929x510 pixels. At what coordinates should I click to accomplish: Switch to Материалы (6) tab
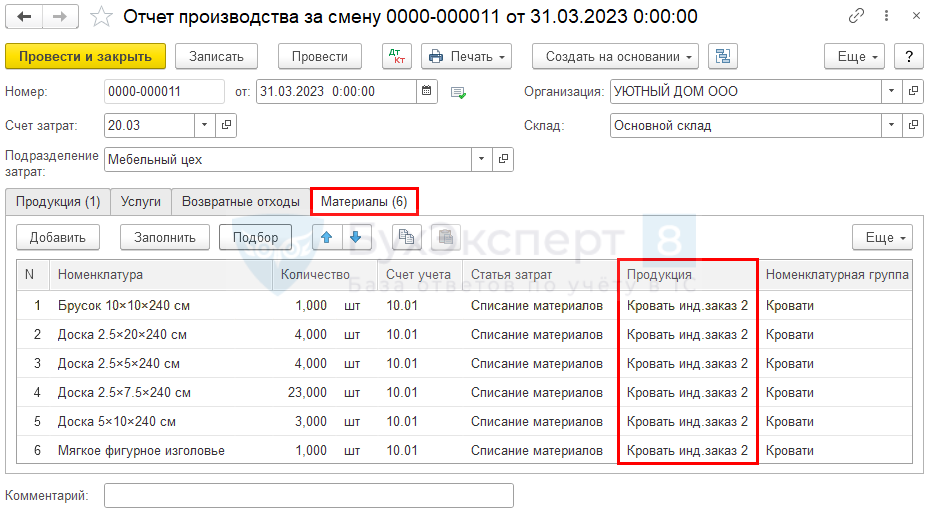point(364,202)
